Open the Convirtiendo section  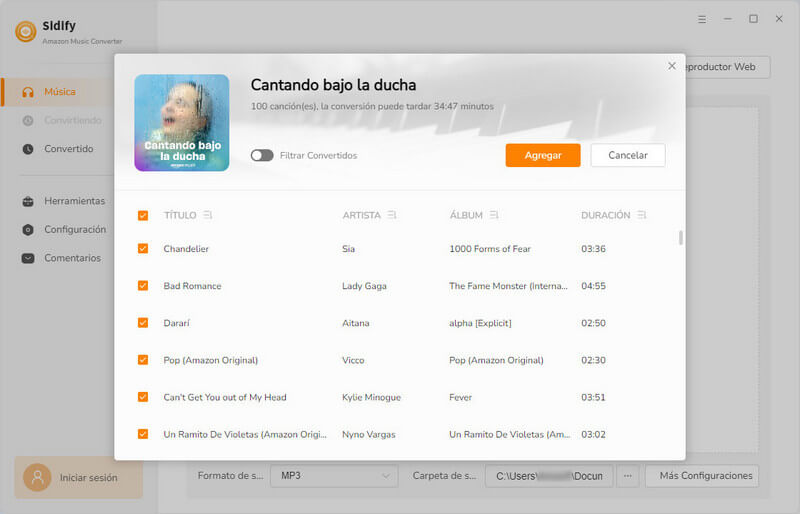(x=72, y=120)
